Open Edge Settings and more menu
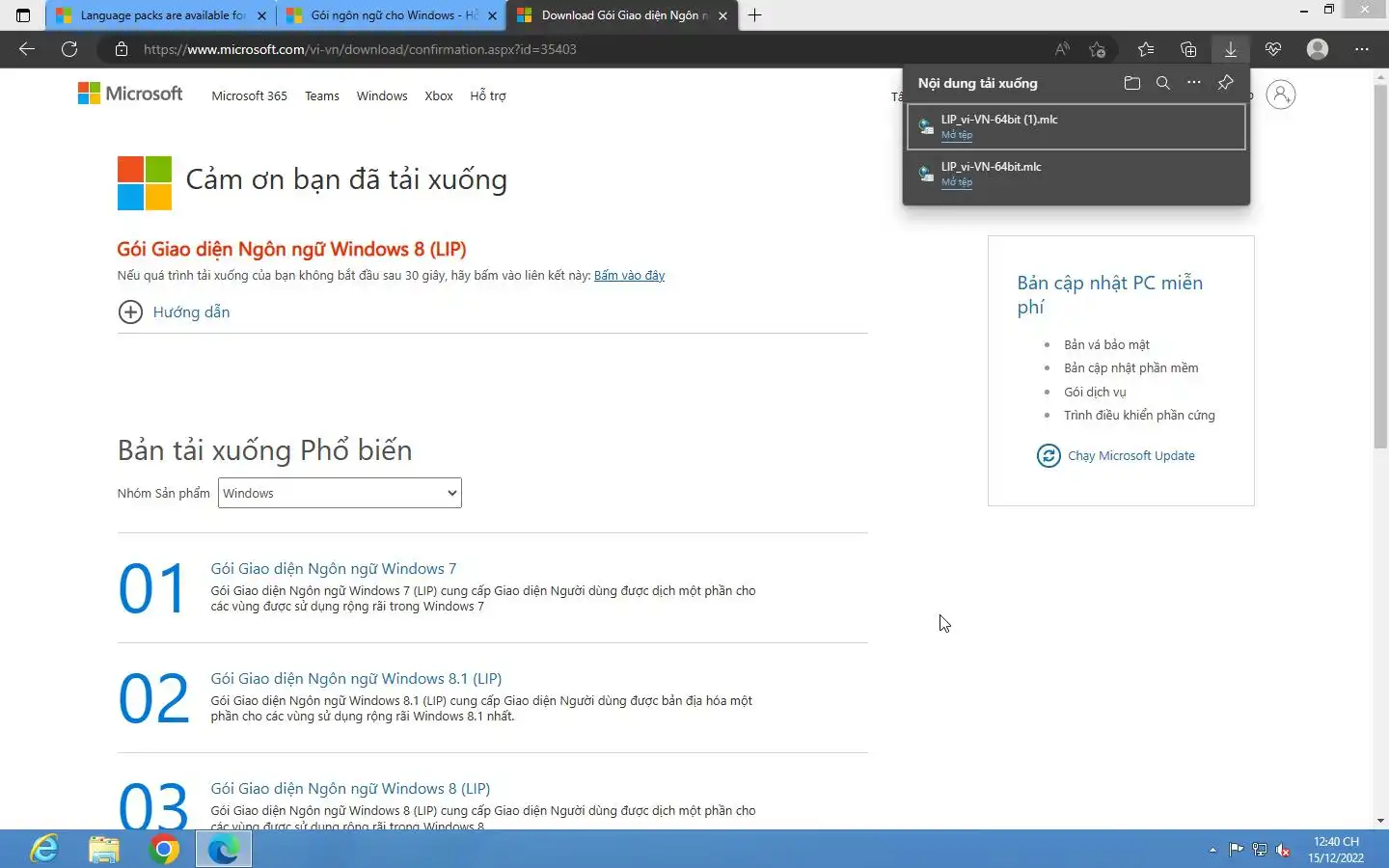Screen dimensions: 1389x868 (1362, 49)
